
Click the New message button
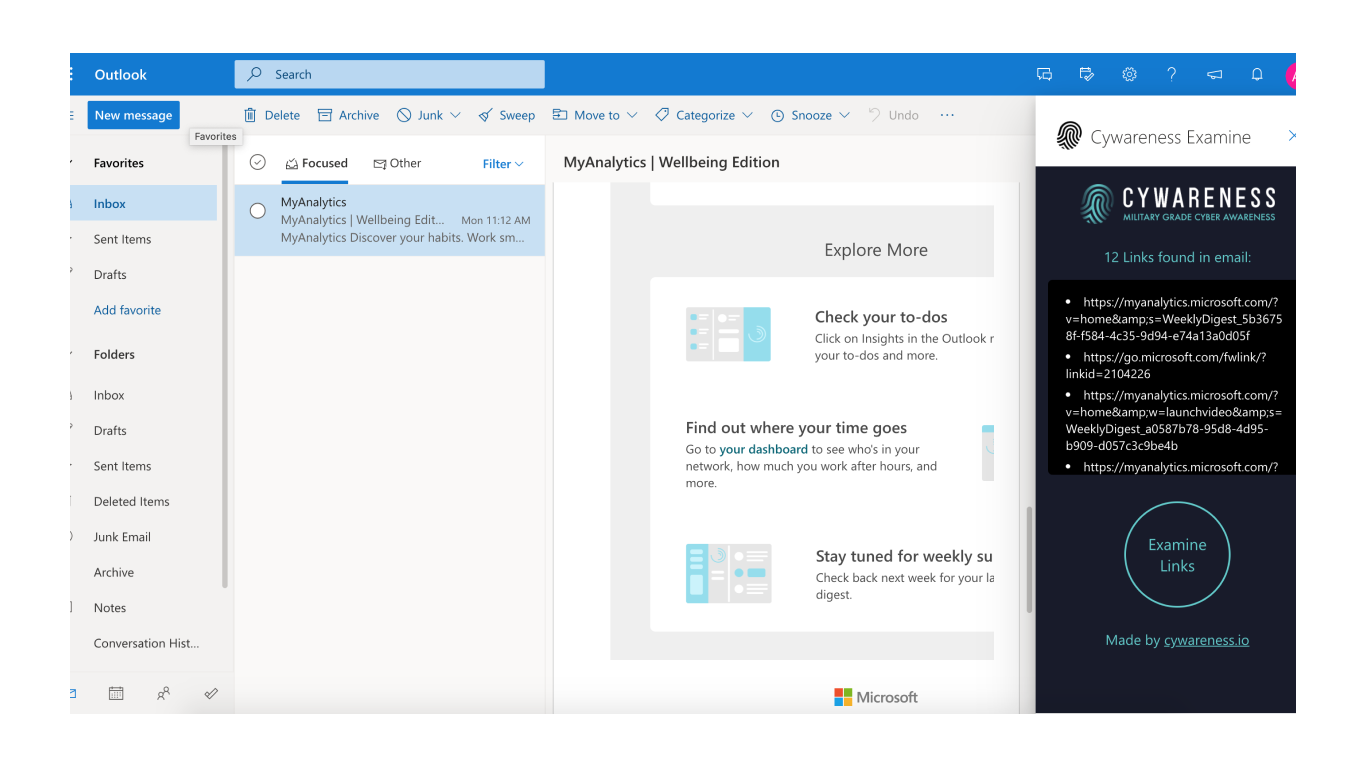tap(134, 115)
